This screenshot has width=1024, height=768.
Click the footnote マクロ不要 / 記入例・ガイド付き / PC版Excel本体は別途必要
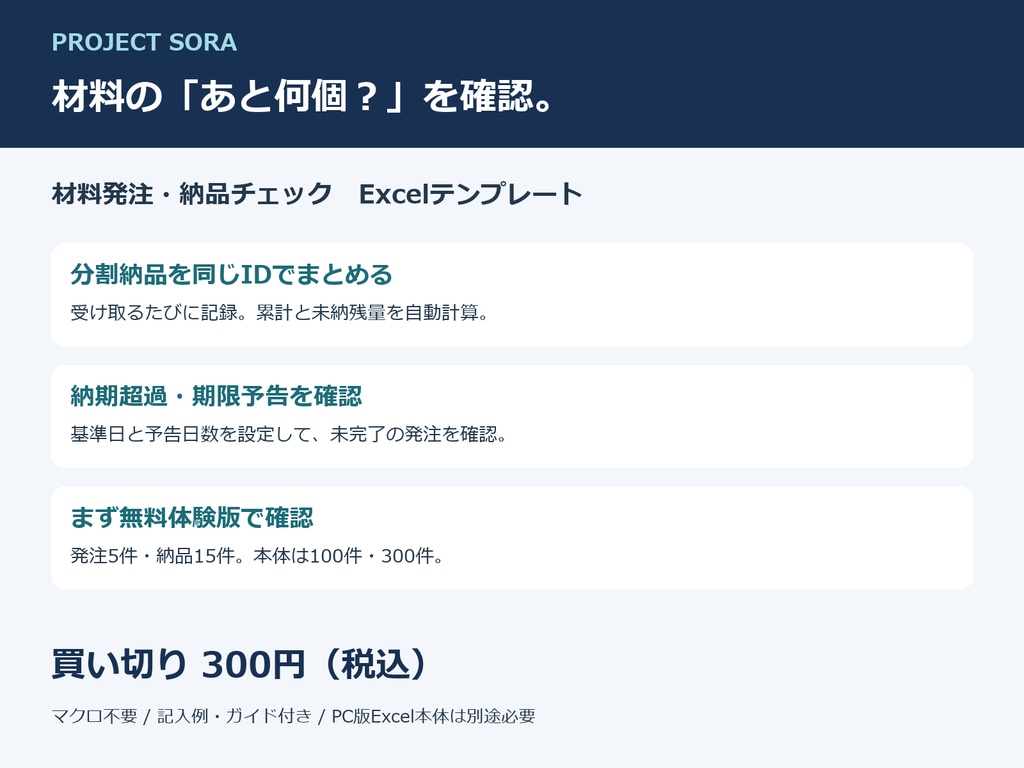(x=293, y=716)
